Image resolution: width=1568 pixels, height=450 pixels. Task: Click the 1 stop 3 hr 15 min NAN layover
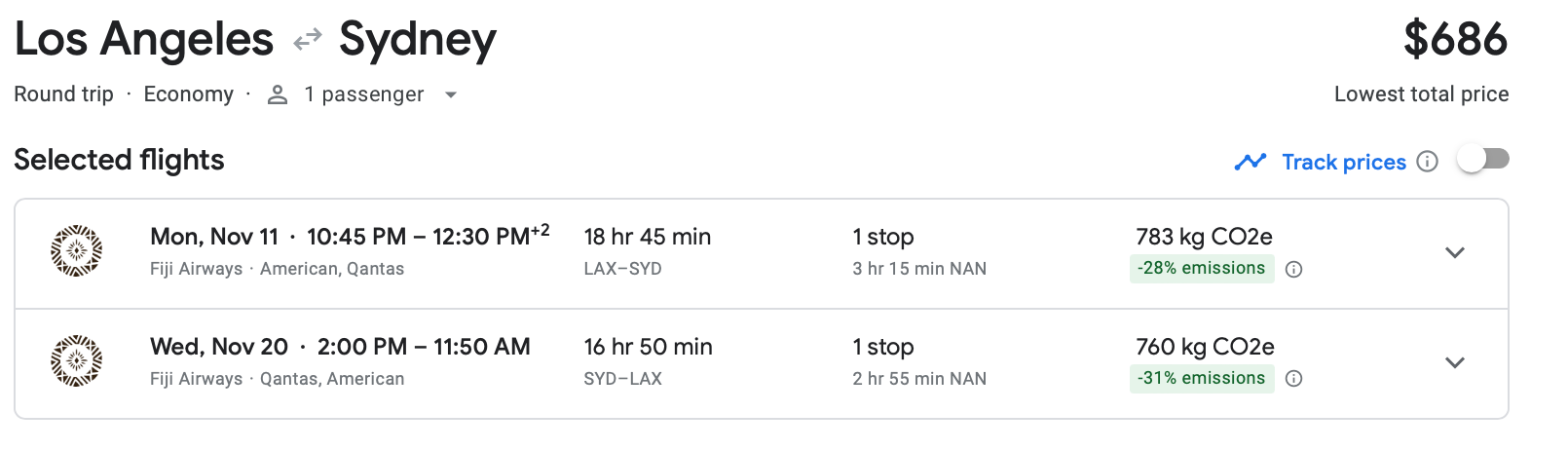(x=919, y=252)
